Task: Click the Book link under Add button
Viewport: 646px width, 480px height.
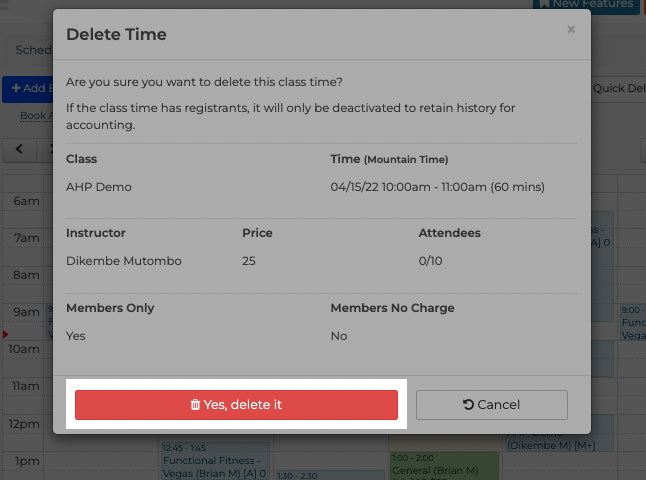Action: coord(36,116)
